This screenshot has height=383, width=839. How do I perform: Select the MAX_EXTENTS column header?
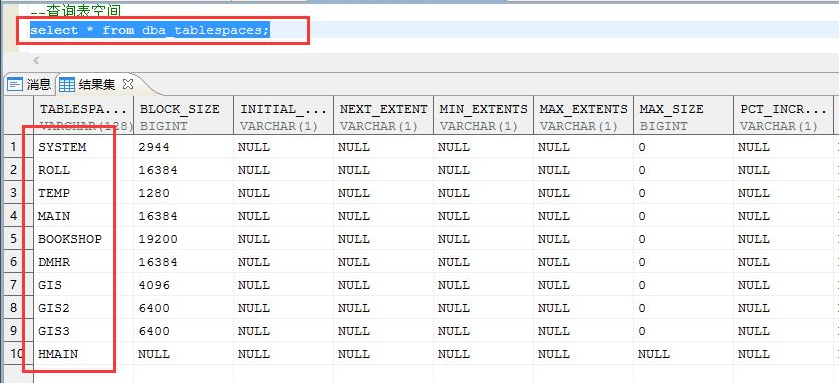tap(583, 115)
